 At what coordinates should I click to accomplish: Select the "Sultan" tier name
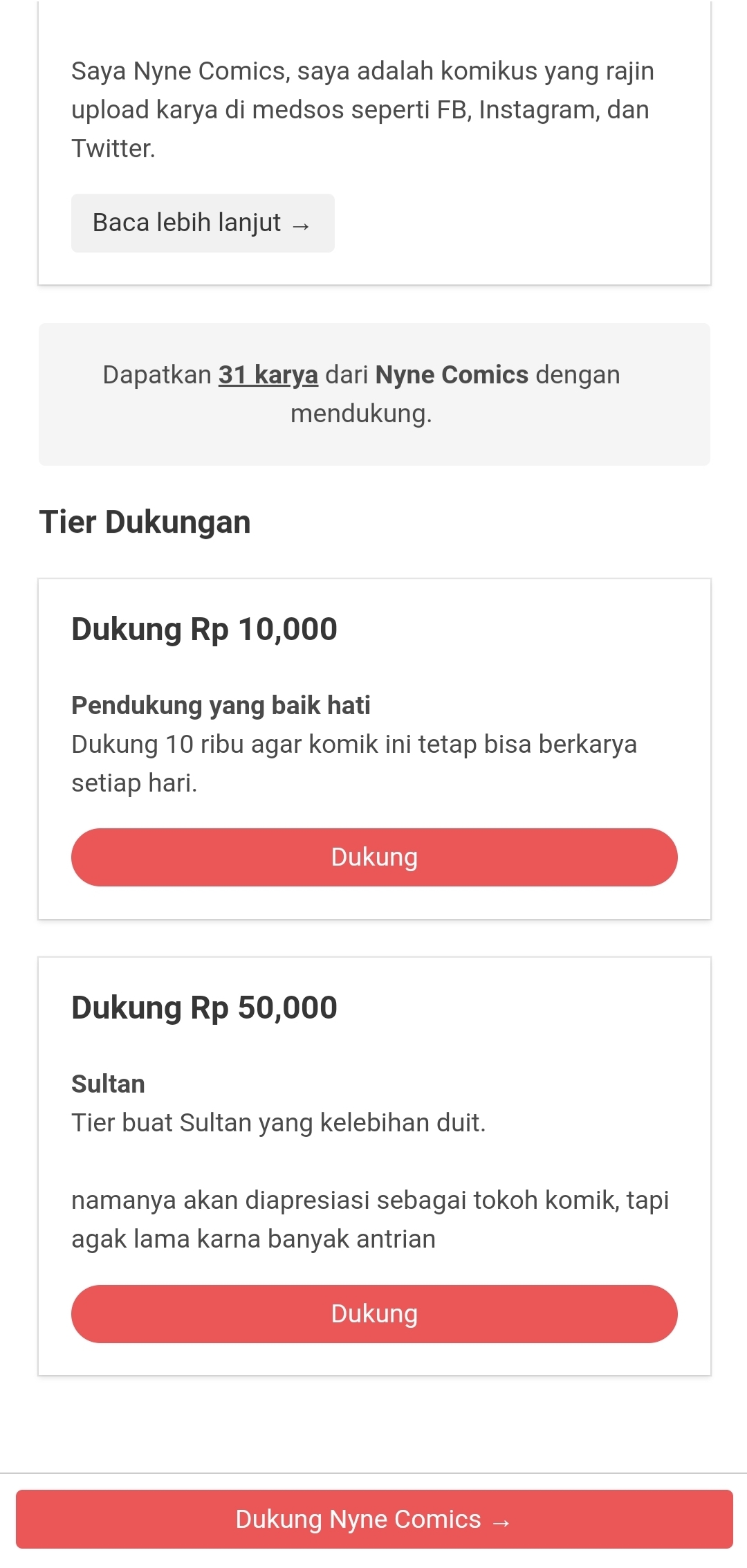point(108,1084)
